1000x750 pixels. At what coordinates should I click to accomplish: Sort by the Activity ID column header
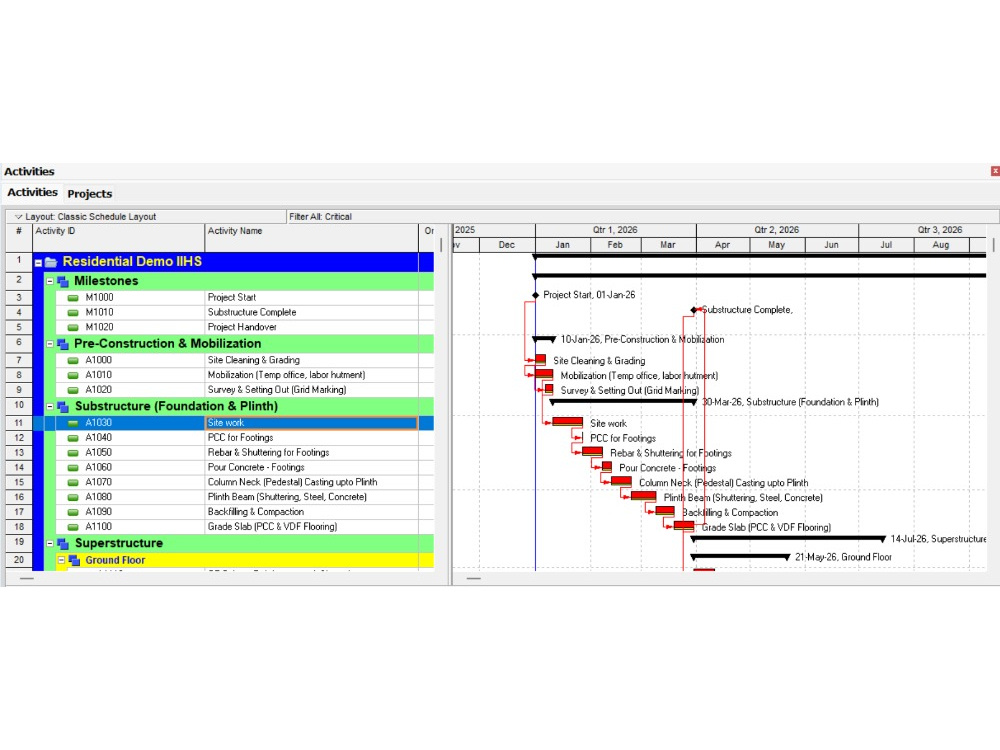point(118,237)
